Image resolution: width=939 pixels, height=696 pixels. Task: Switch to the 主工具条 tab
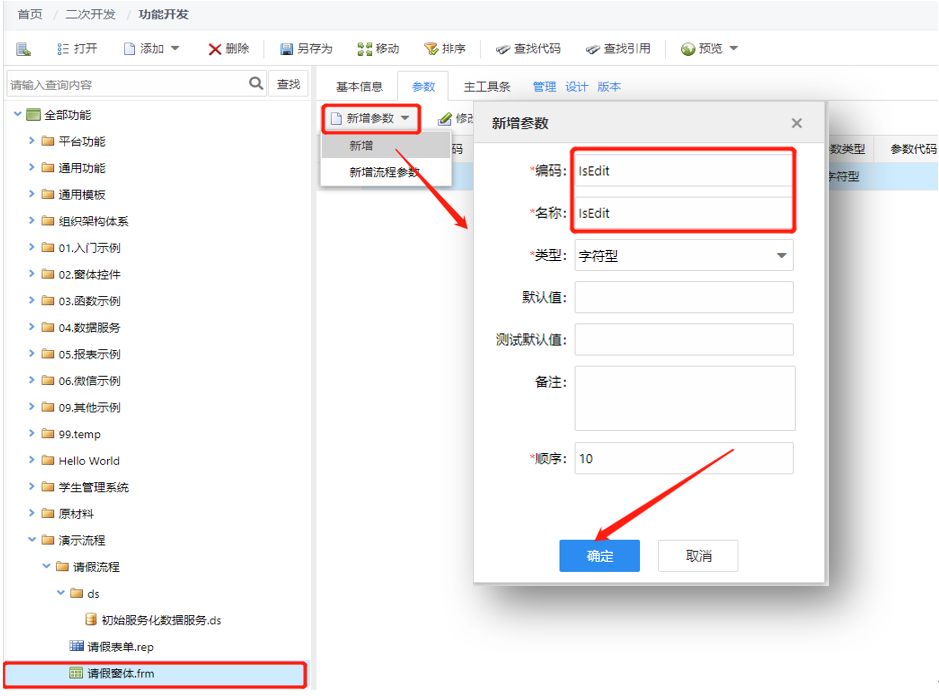click(x=486, y=87)
